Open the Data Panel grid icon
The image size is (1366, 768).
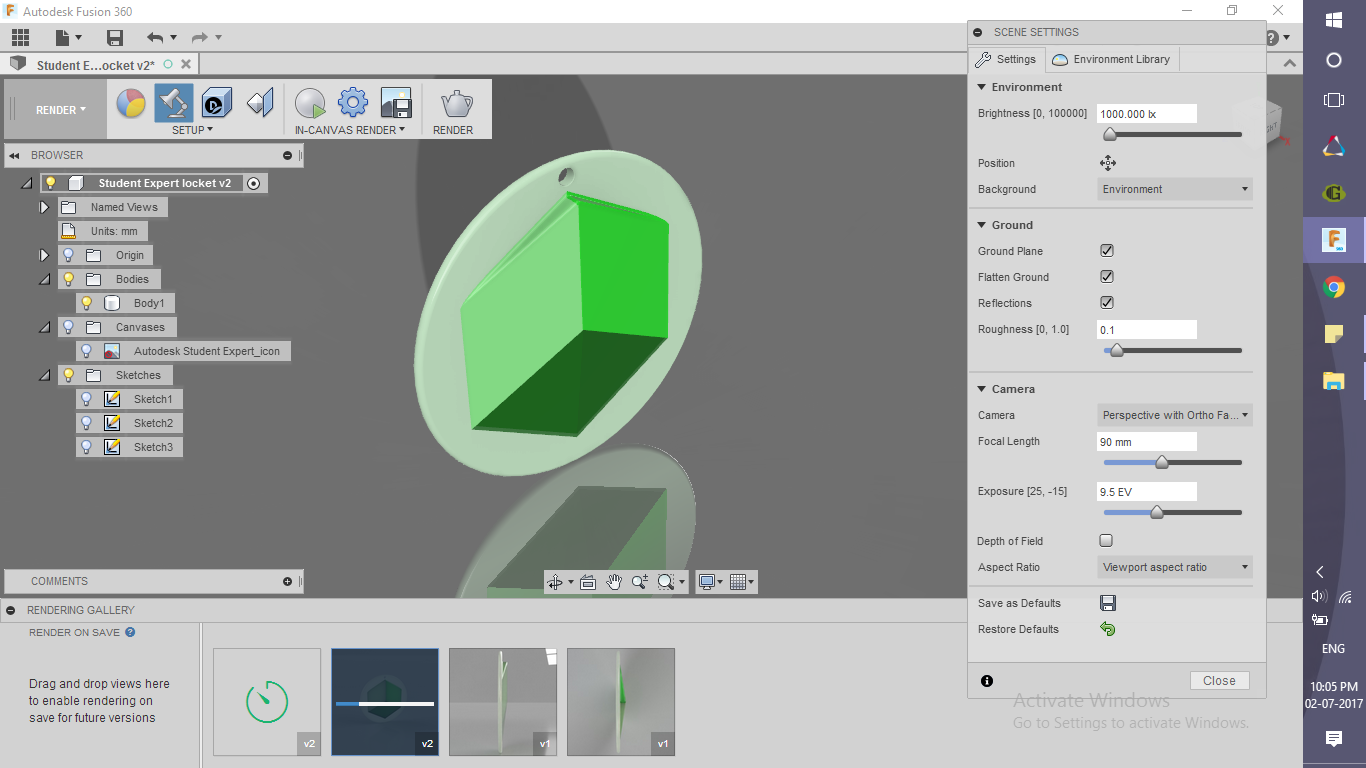pos(21,38)
